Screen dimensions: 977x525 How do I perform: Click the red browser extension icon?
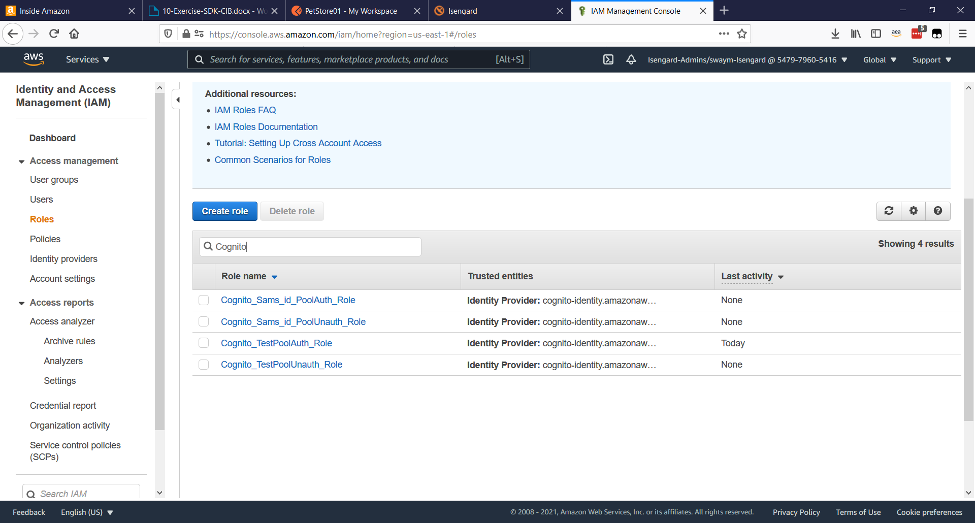[917, 34]
